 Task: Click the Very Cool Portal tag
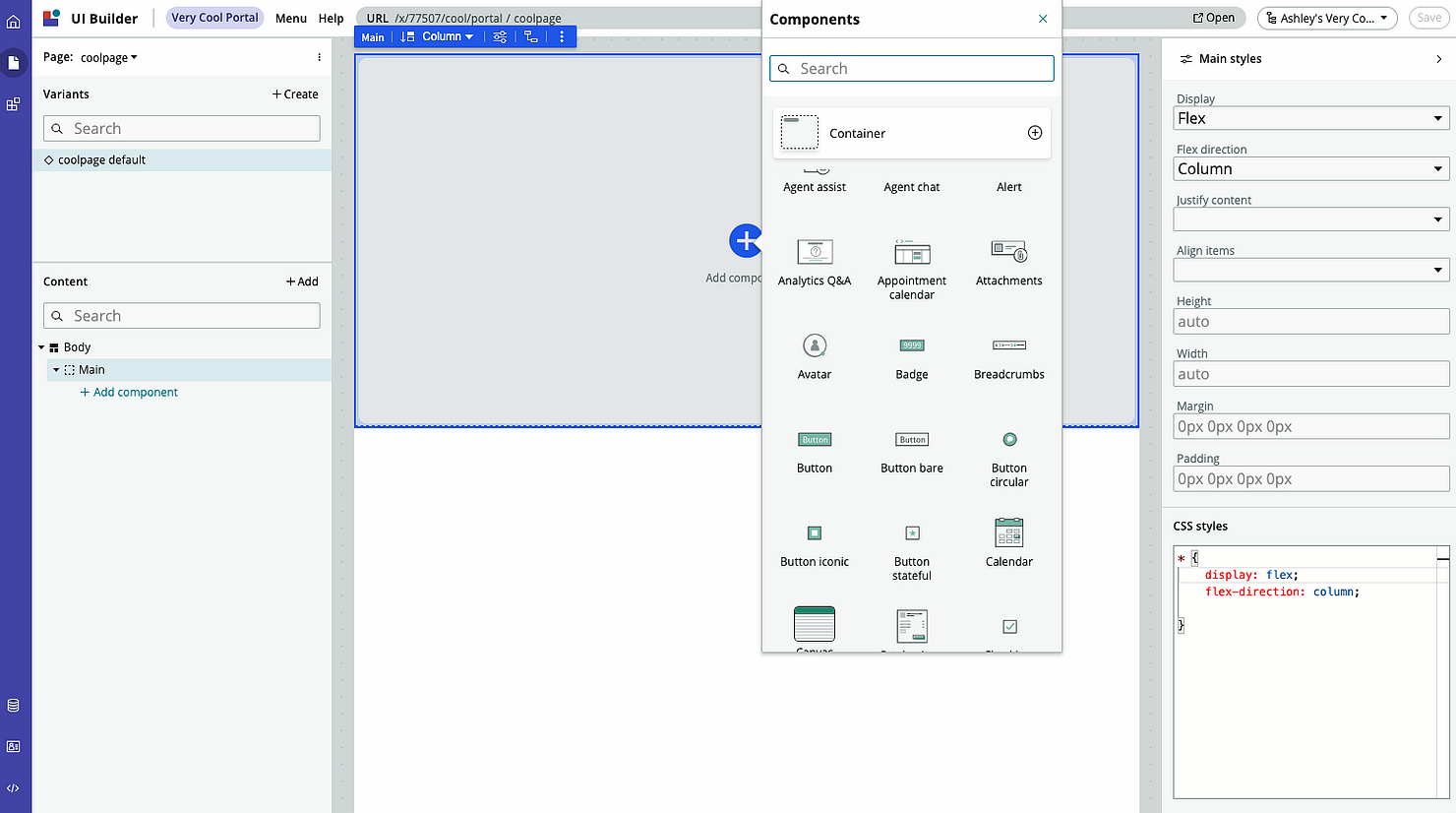click(x=214, y=18)
